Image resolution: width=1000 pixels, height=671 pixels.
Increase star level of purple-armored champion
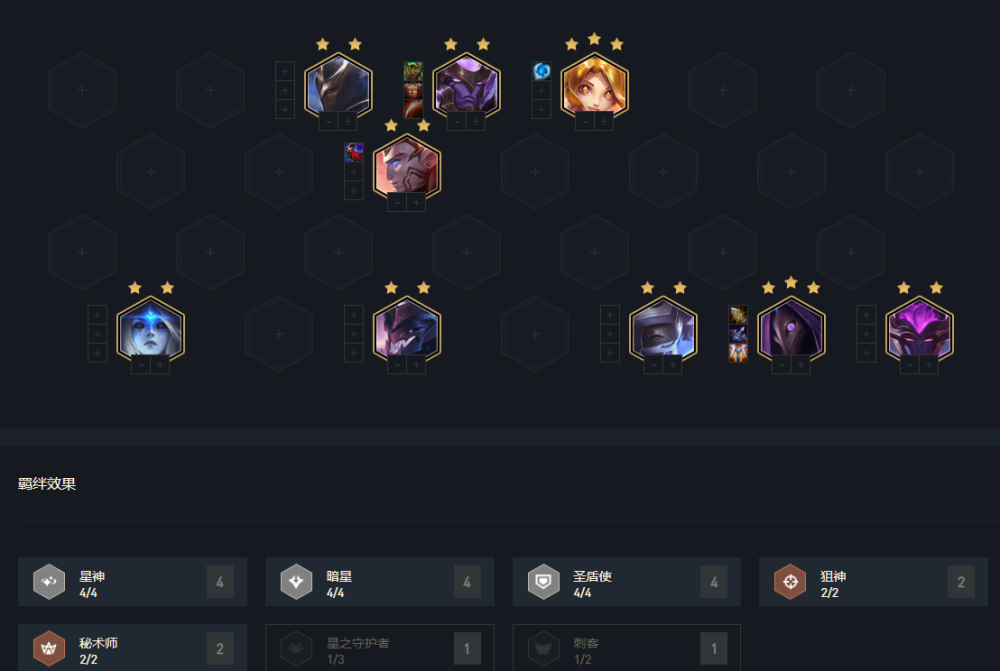pyautogui.click(x=476, y=121)
